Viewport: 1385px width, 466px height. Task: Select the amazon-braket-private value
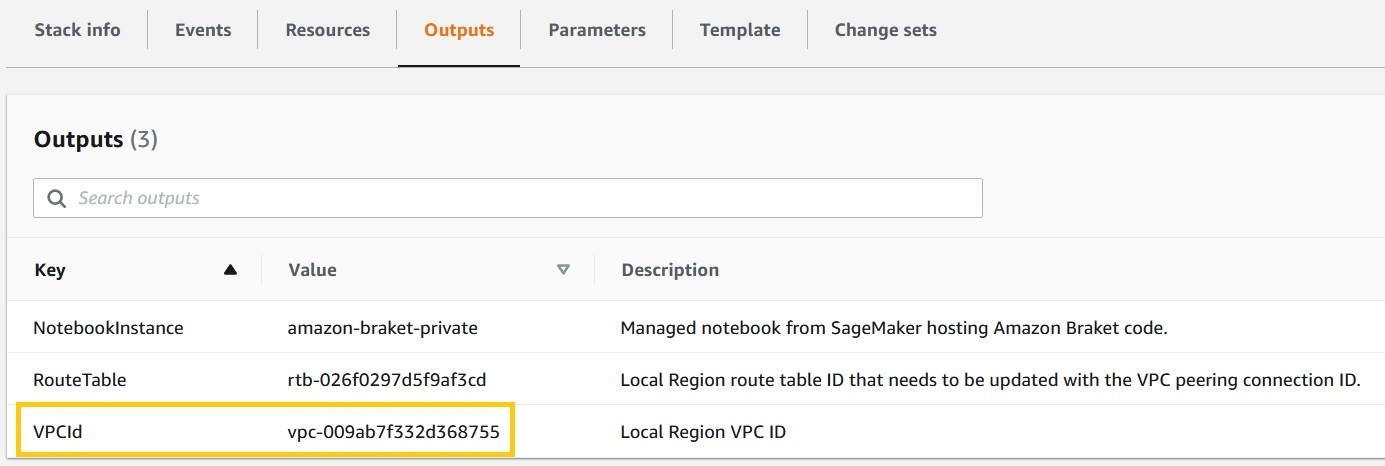383,327
